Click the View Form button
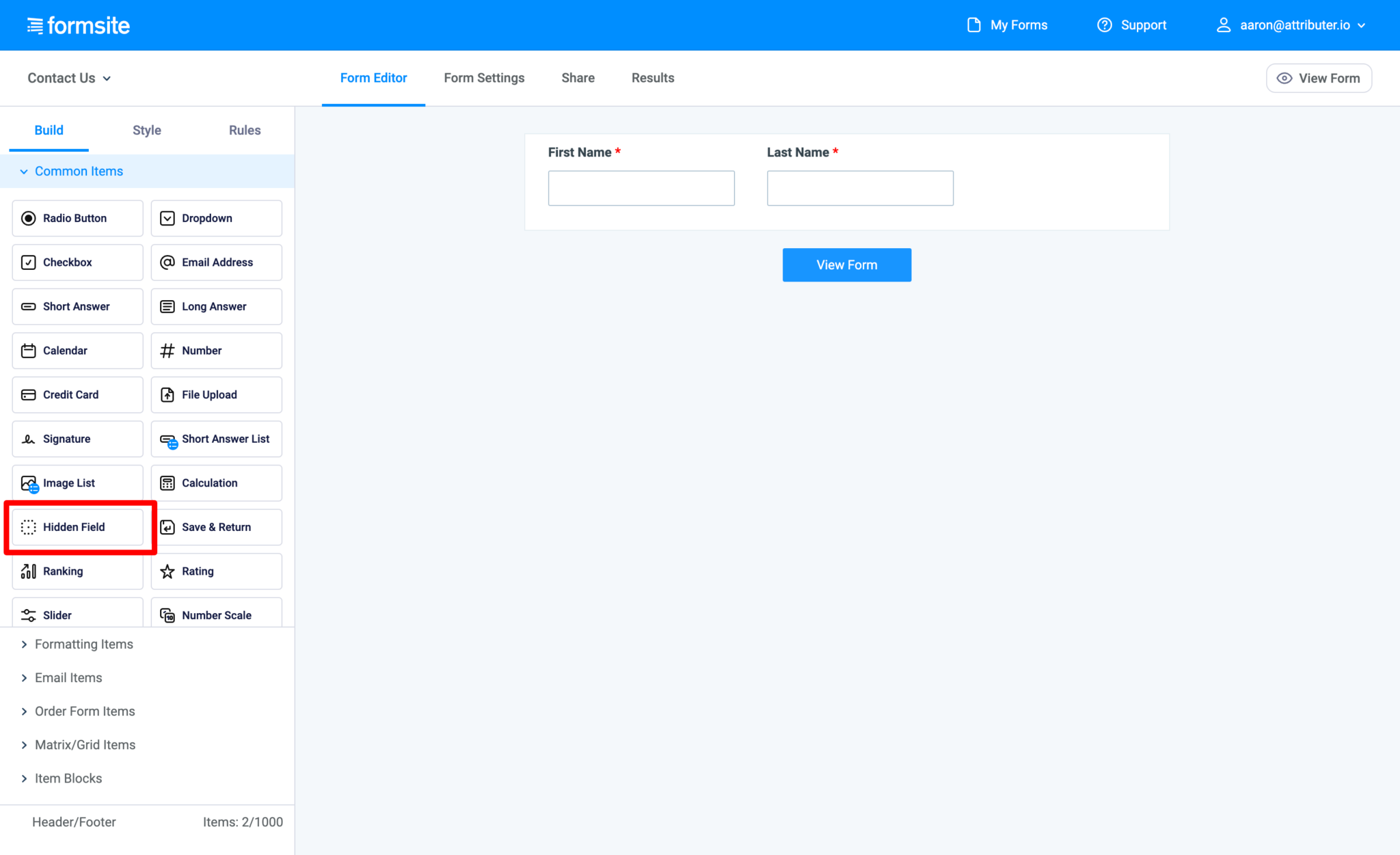Viewport: 1400px width, 855px height. [x=846, y=264]
